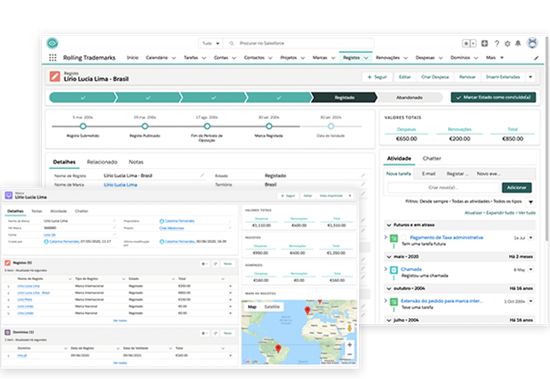This screenshot has width=550, height=379.
Task: Open the activity filters dropdown
Action: coord(531,202)
